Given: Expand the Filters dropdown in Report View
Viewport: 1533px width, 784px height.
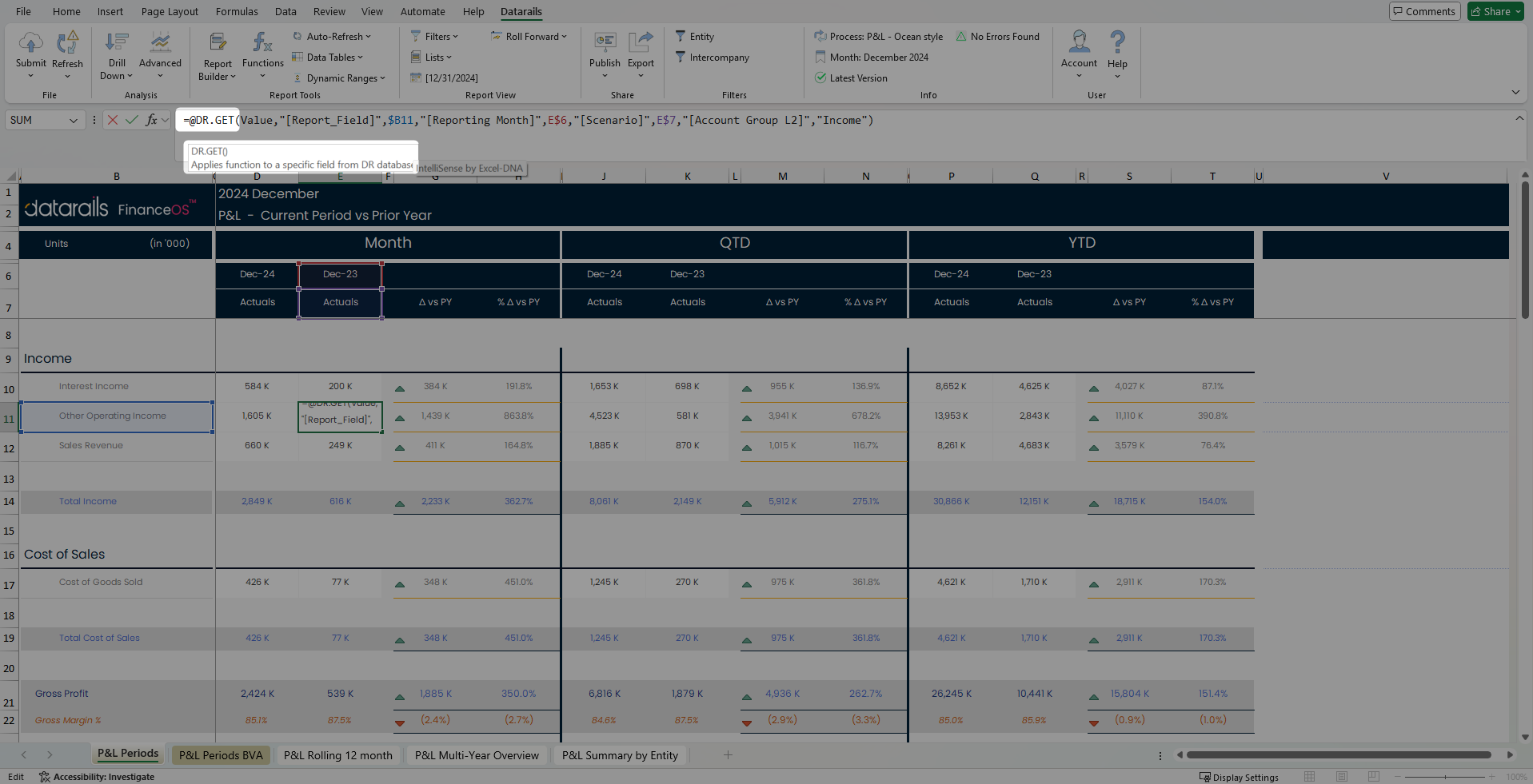Looking at the screenshot, I should point(434,37).
